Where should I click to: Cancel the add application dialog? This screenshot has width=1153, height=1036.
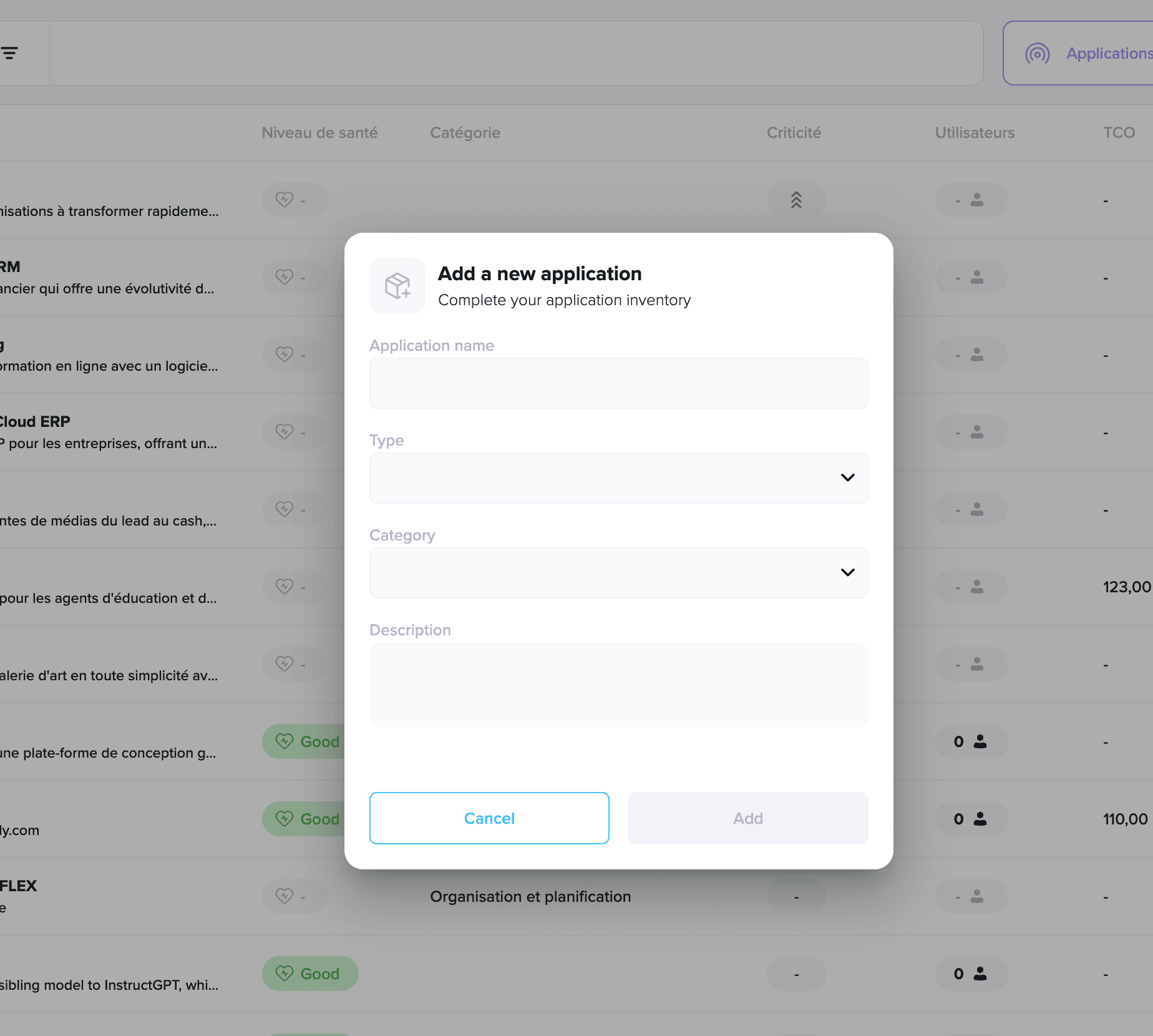[x=489, y=818]
